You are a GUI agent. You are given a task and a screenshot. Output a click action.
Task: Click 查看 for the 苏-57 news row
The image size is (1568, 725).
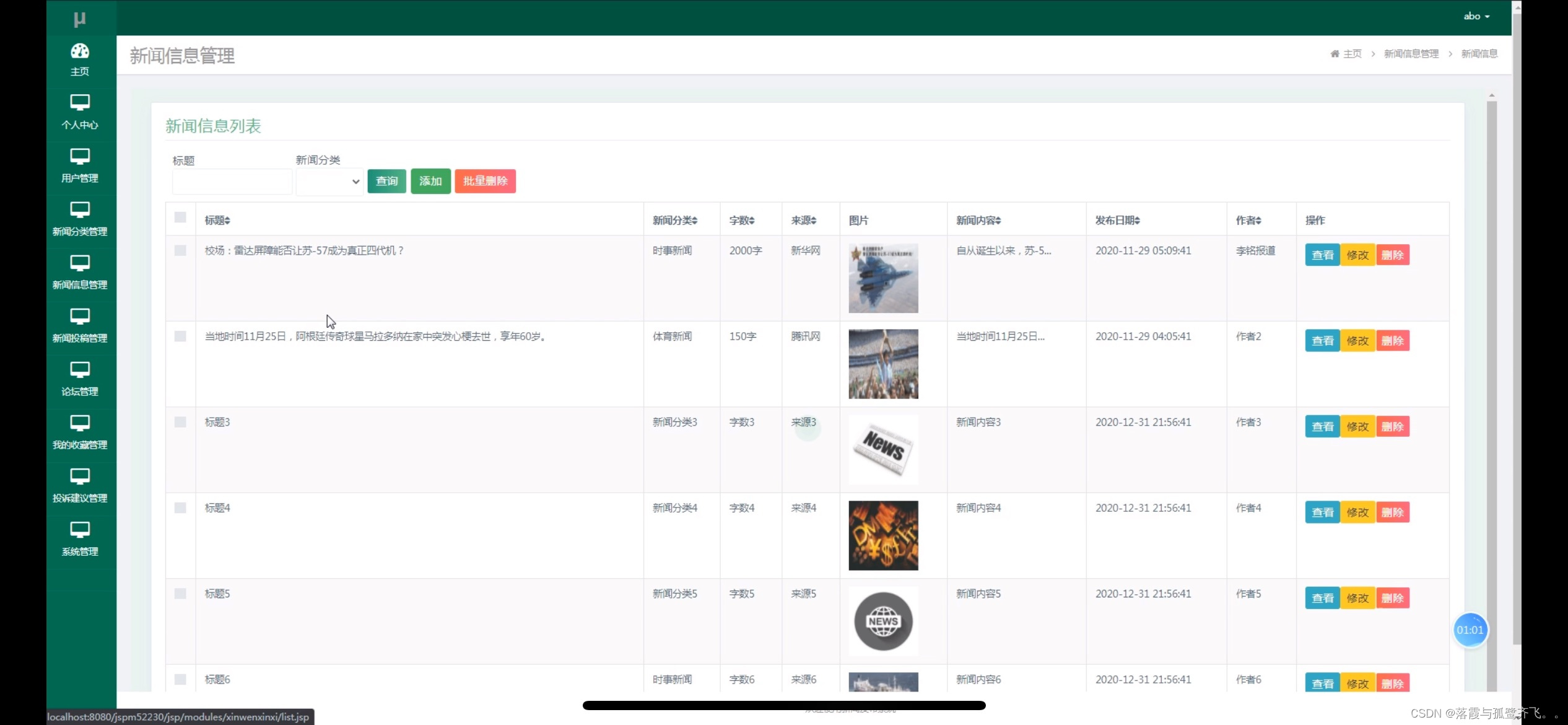1323,255
